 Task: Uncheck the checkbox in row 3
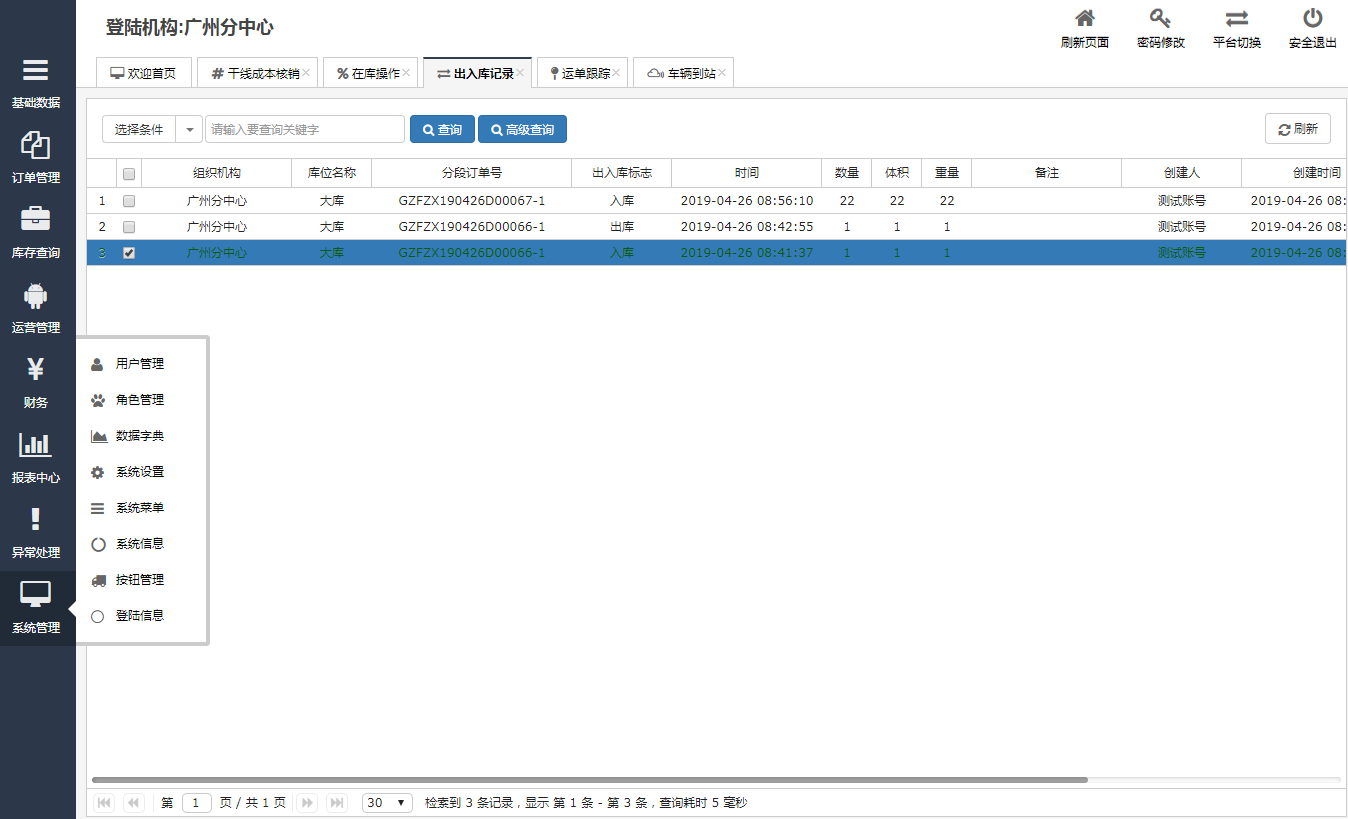click(129, 253)
